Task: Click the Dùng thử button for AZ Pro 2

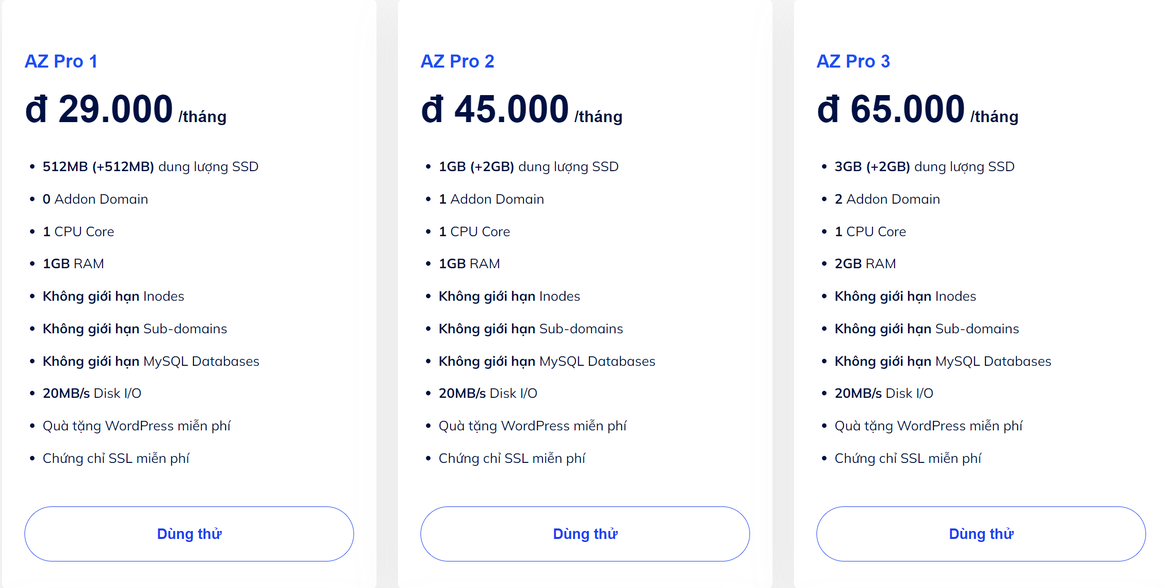Action: [585, 534]
